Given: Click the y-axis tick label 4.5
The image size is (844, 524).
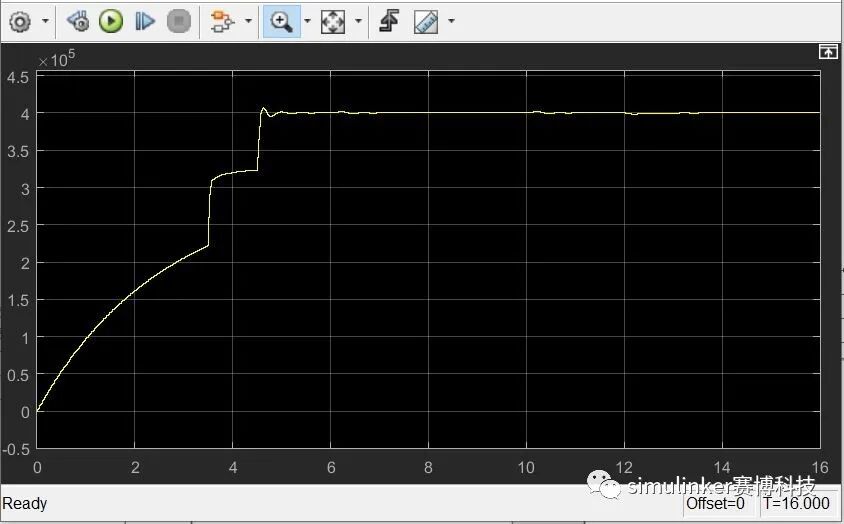Looking at the screenshot, I should 18,77.
